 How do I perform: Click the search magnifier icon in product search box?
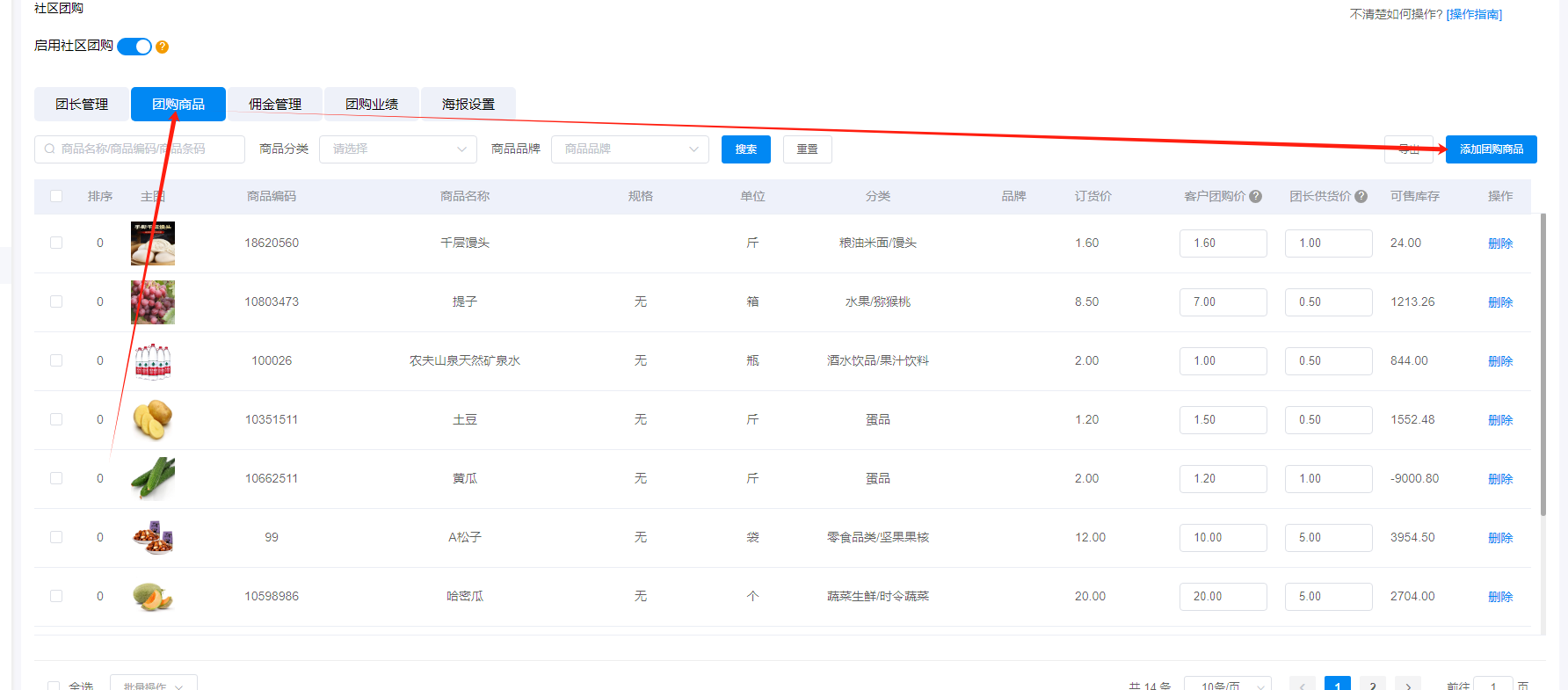pos(50,149)
